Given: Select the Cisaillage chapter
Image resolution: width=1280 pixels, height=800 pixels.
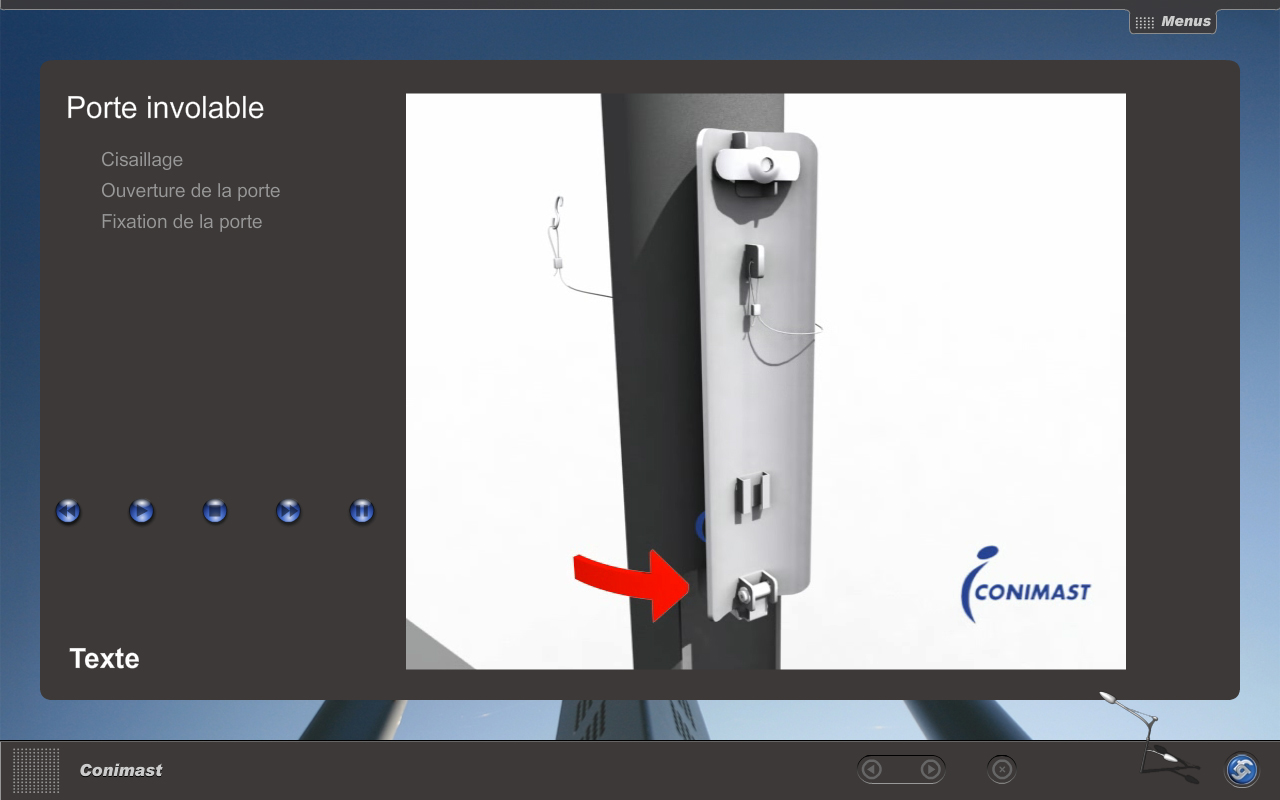Looking at the screenshot, I should (142, 160).
